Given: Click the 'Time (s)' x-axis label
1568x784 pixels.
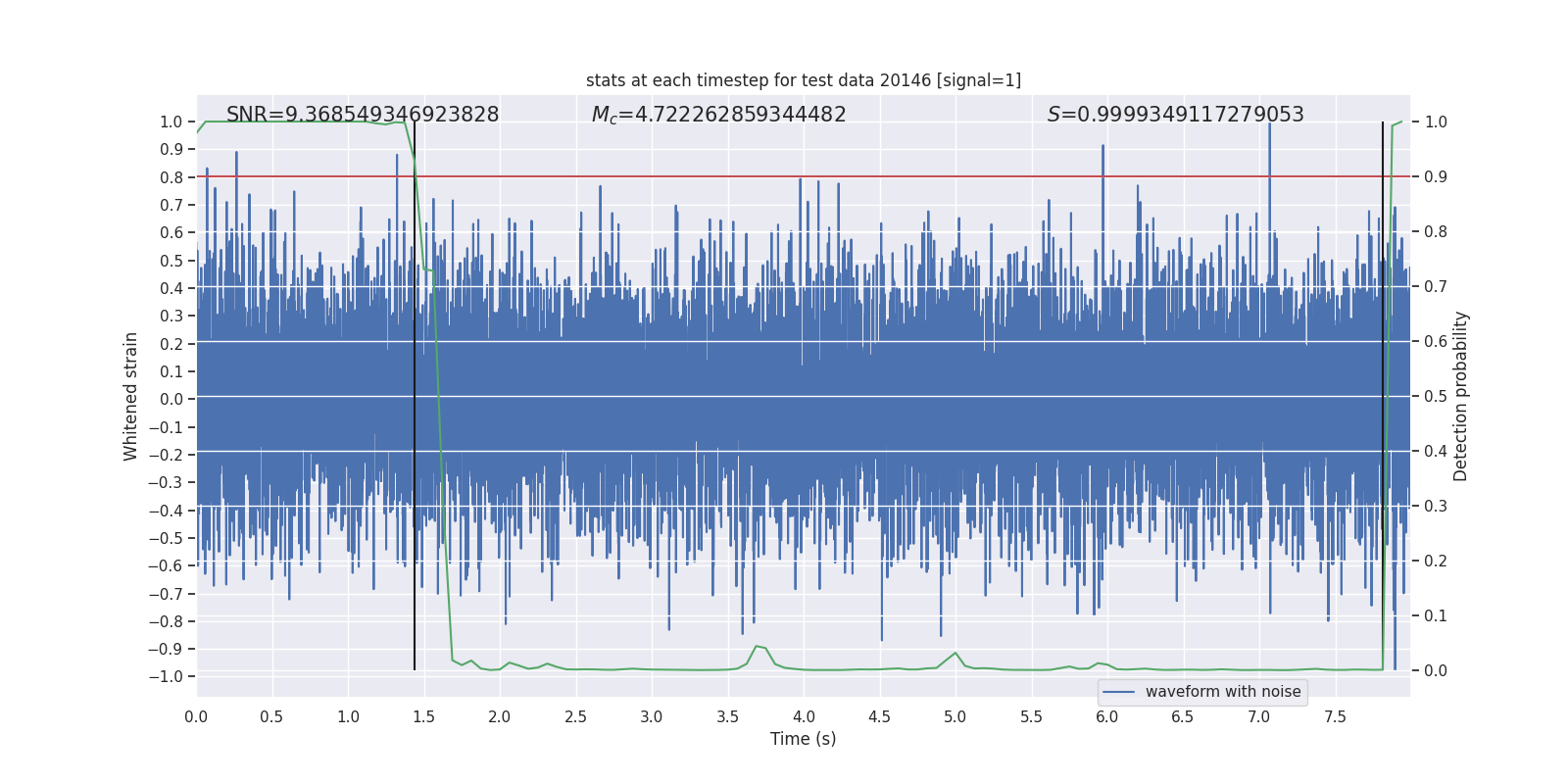Looking at the screenshot, I should (x=804, y=739).
